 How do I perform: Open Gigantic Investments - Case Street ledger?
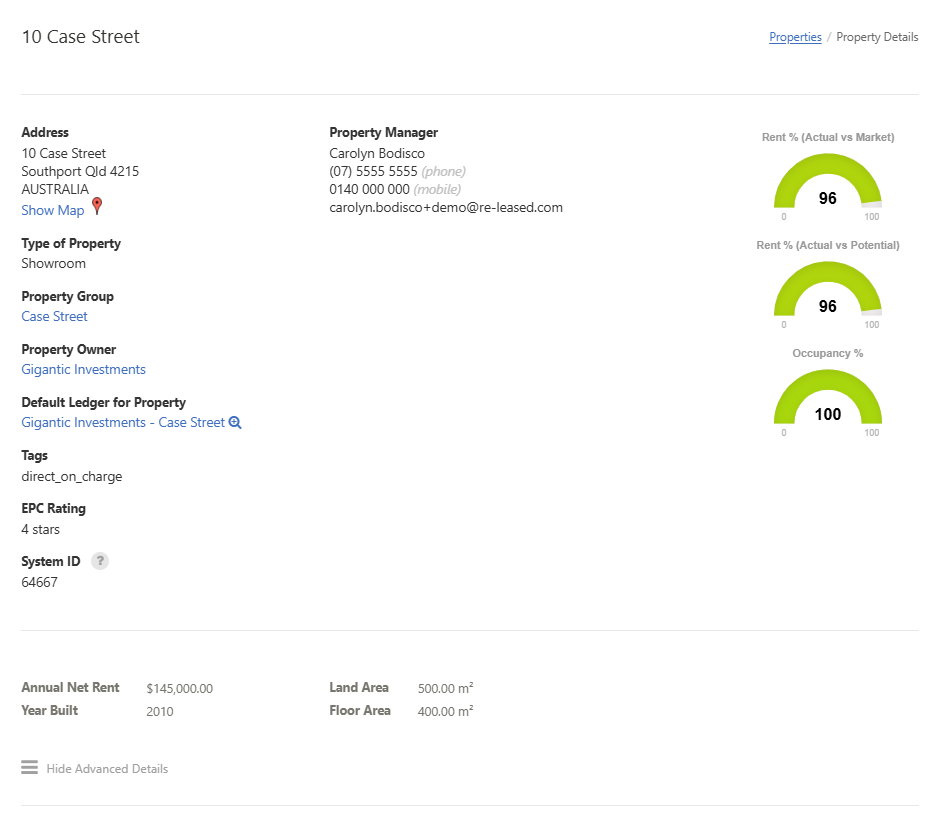point(123,422)
